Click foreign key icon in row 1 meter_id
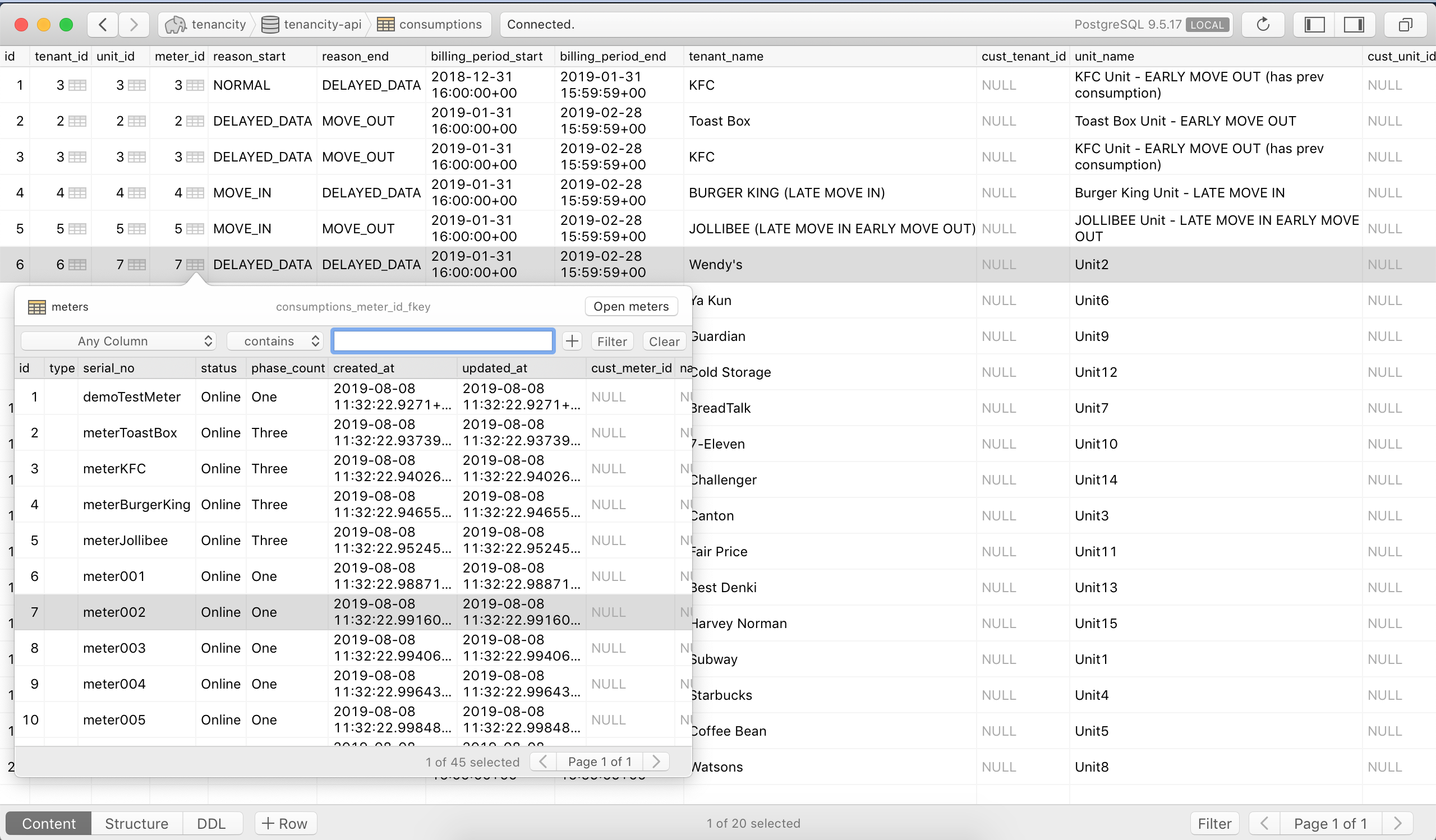 [x=195, y=85]
